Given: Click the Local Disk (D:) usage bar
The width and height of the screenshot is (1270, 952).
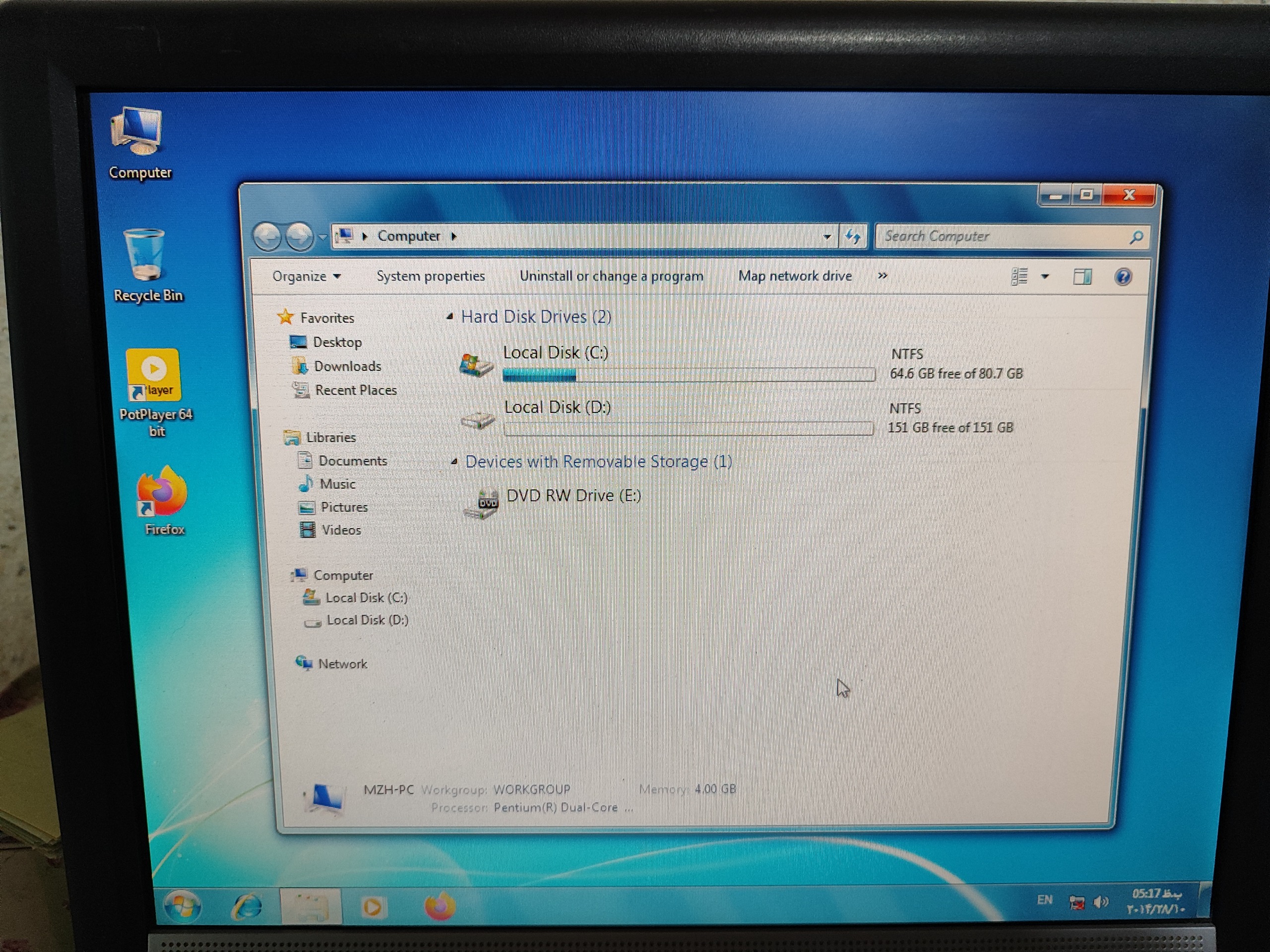Looking at the screenshot, I should coord(689,429).
